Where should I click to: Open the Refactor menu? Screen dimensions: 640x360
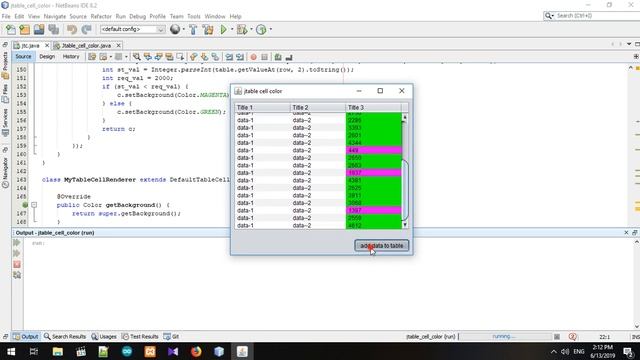pos(101,16)
